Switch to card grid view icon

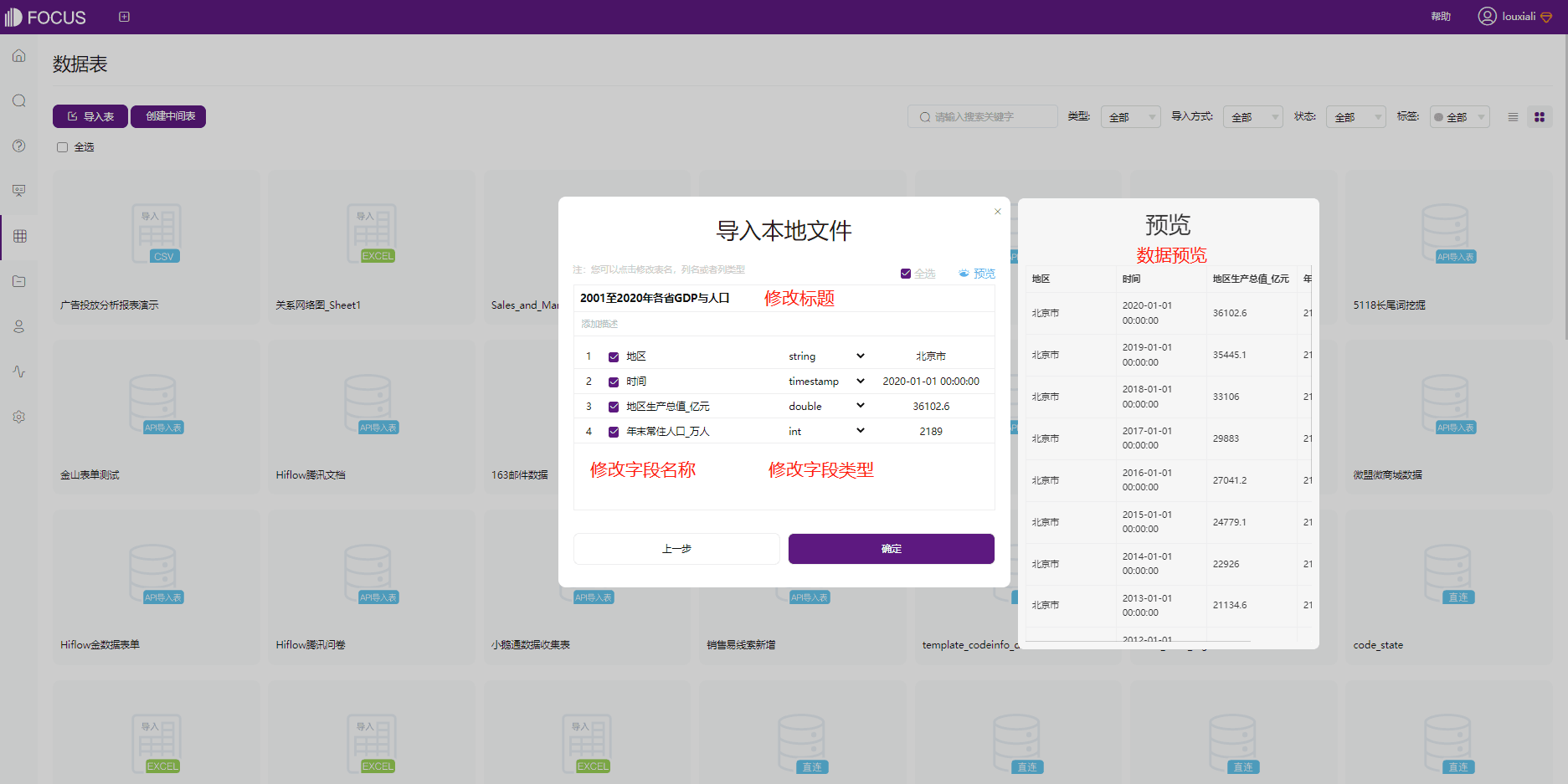tap(1540, 117)
